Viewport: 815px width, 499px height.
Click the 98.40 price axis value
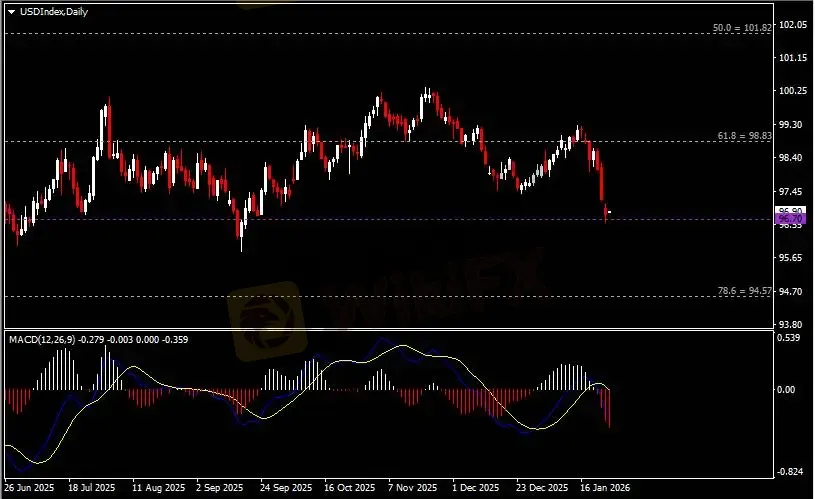[x=791, y=157]
